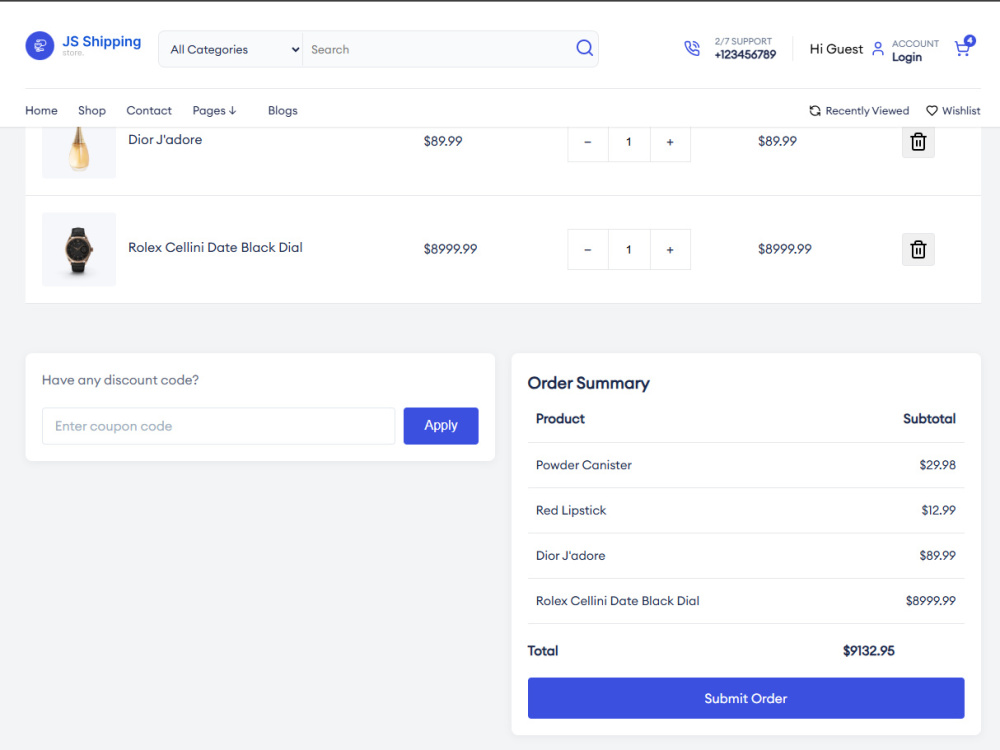Delete Dior J'adore with trash icon
This screenshot has height=750, width=1000.
(918, 142)
